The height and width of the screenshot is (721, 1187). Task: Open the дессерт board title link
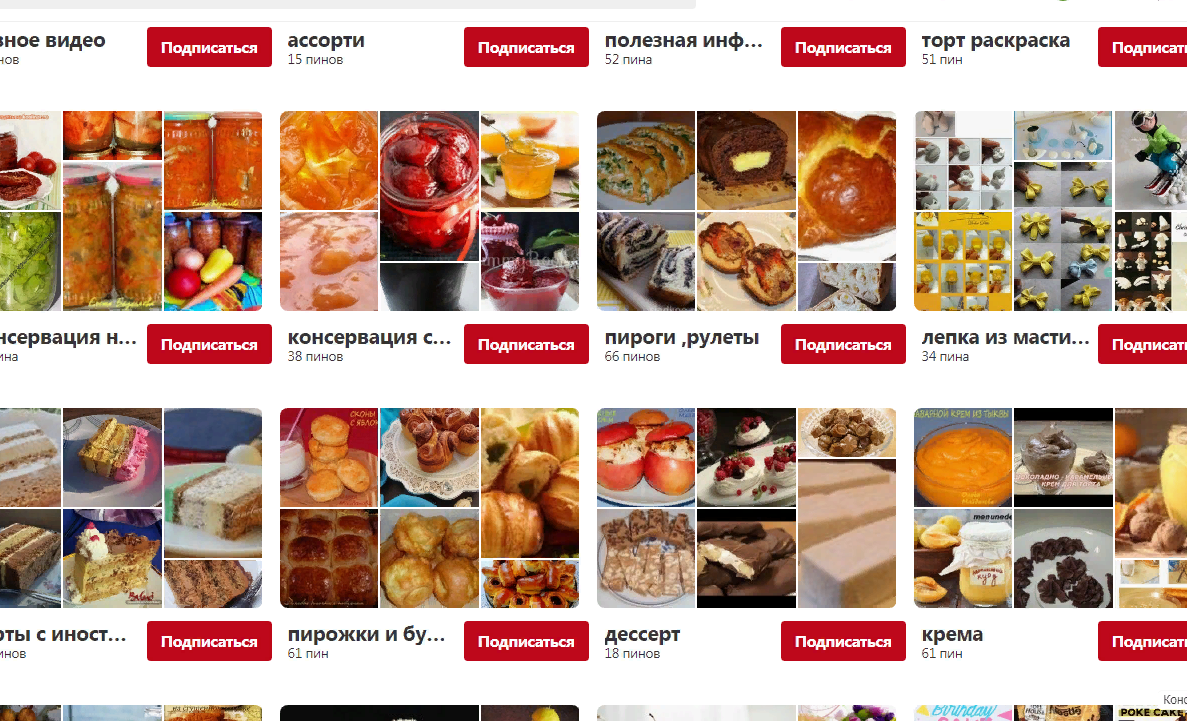(642, 634)
